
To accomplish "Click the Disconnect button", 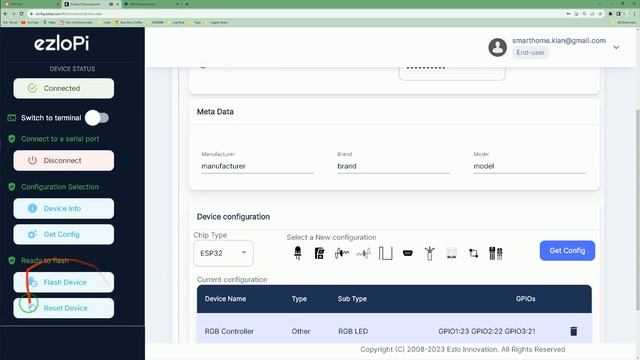I will click(x=64, y=160).
